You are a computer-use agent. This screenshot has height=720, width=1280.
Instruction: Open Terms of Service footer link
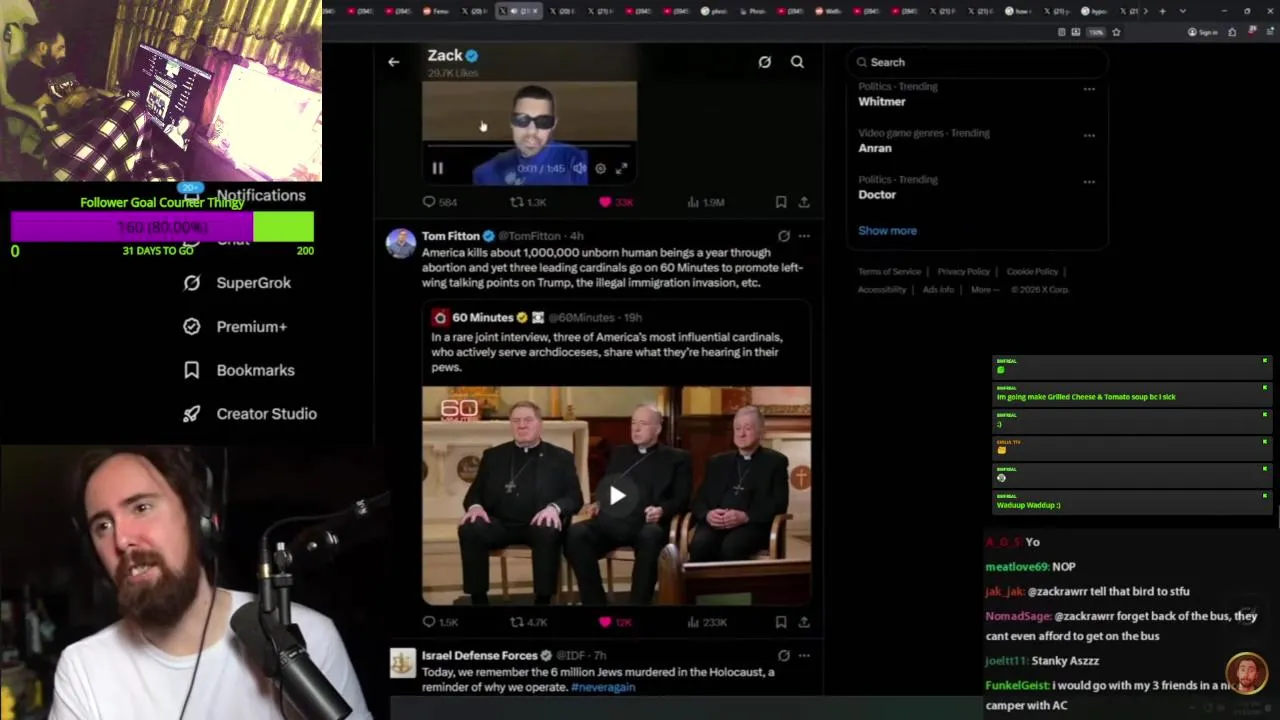tap(889, 272)
